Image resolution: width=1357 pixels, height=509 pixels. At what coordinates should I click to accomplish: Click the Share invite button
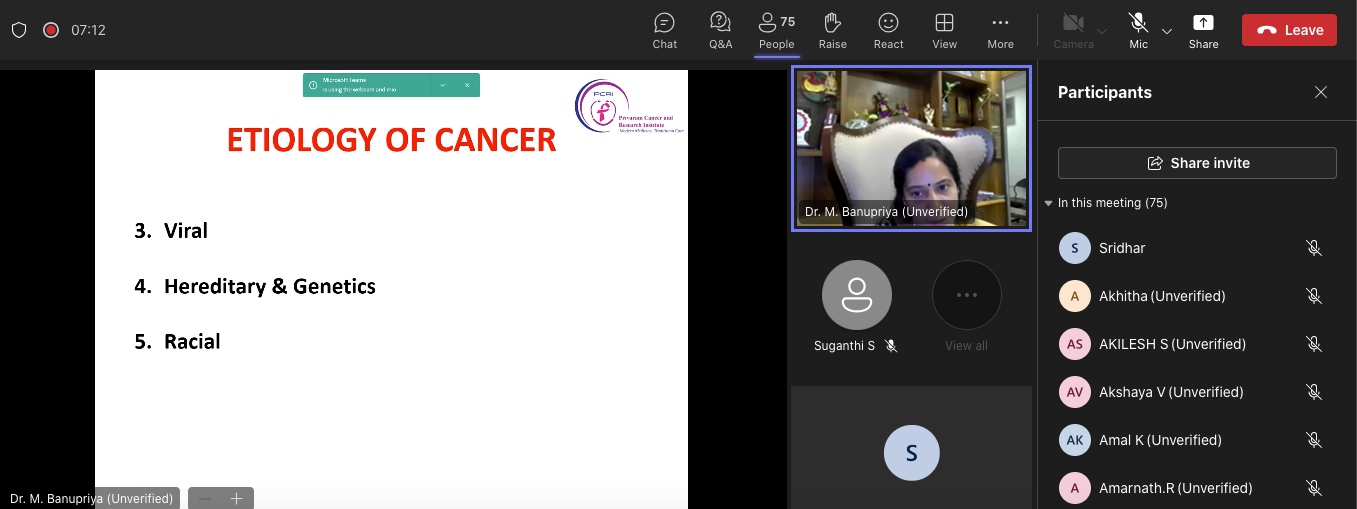[x=1197, y=163]
